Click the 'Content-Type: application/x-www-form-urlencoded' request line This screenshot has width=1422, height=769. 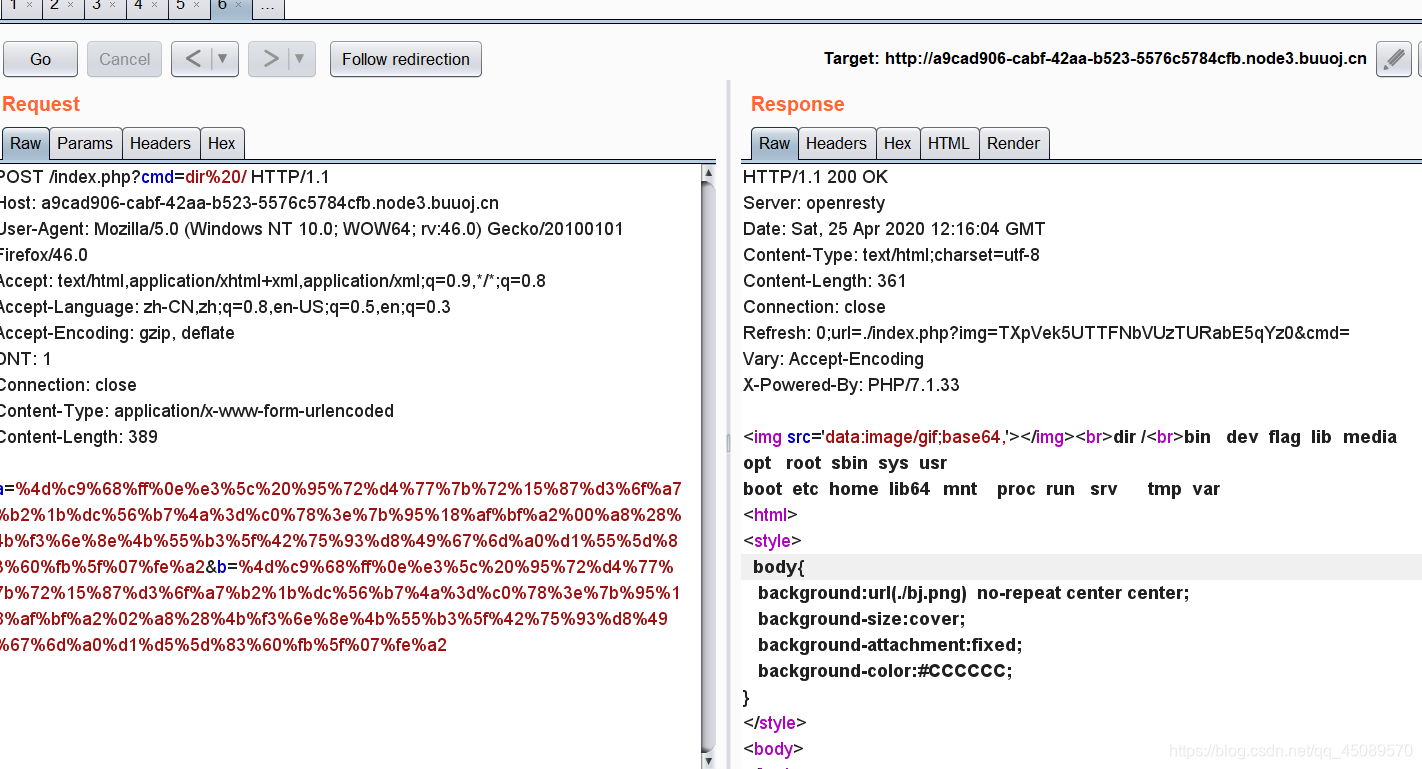197,411
